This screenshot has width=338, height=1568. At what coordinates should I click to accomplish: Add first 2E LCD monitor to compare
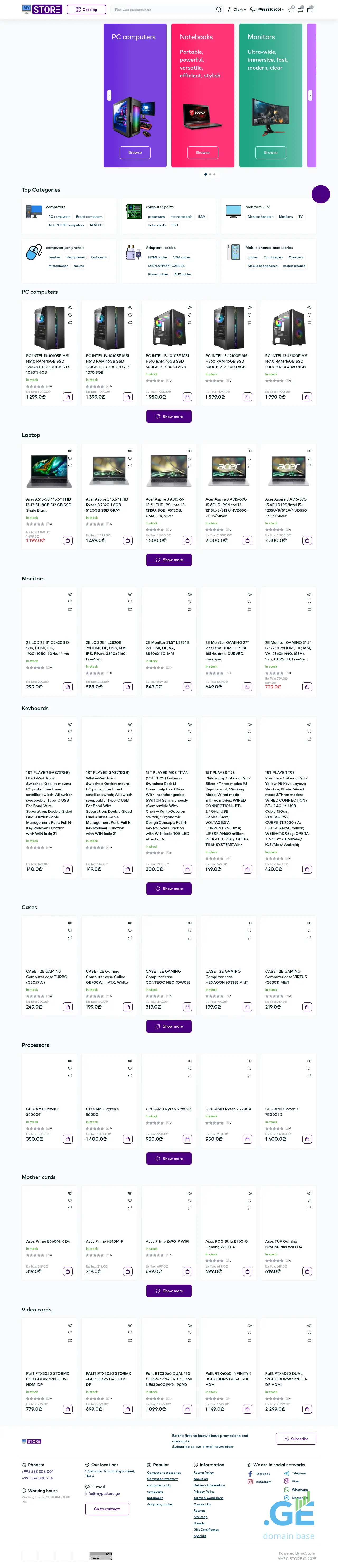(x=70, y=609)
